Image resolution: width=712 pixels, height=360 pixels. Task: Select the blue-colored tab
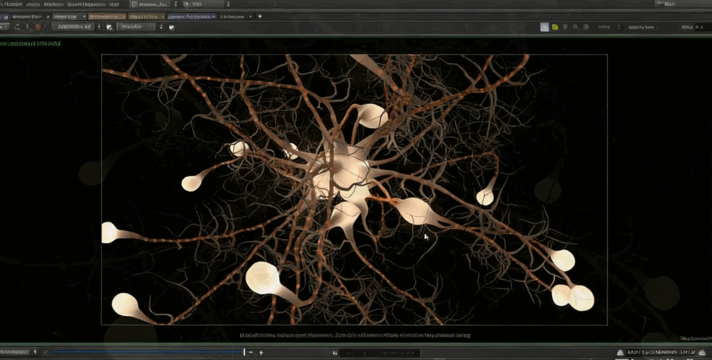tap(192, 16)
